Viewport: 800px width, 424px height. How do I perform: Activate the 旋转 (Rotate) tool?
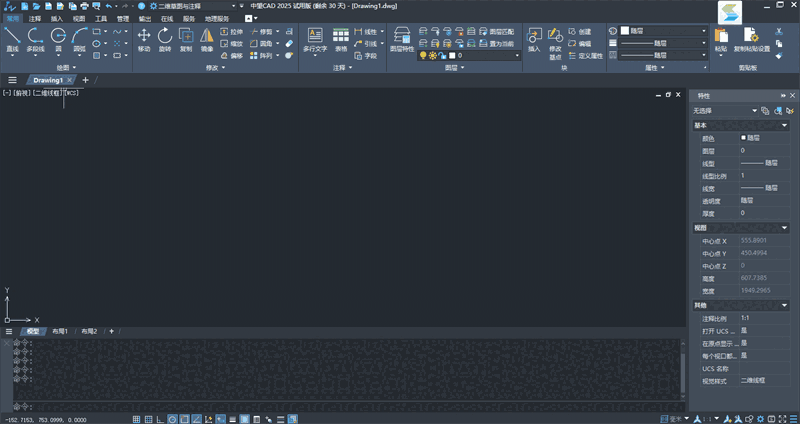click(165, 40)
